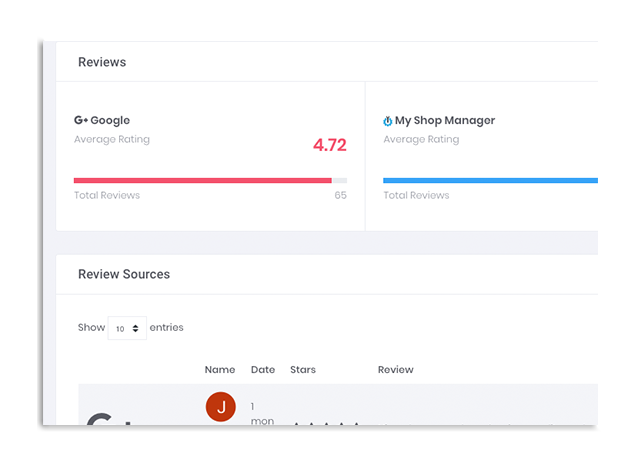Click the Google G+ icon

click(81, 121)
